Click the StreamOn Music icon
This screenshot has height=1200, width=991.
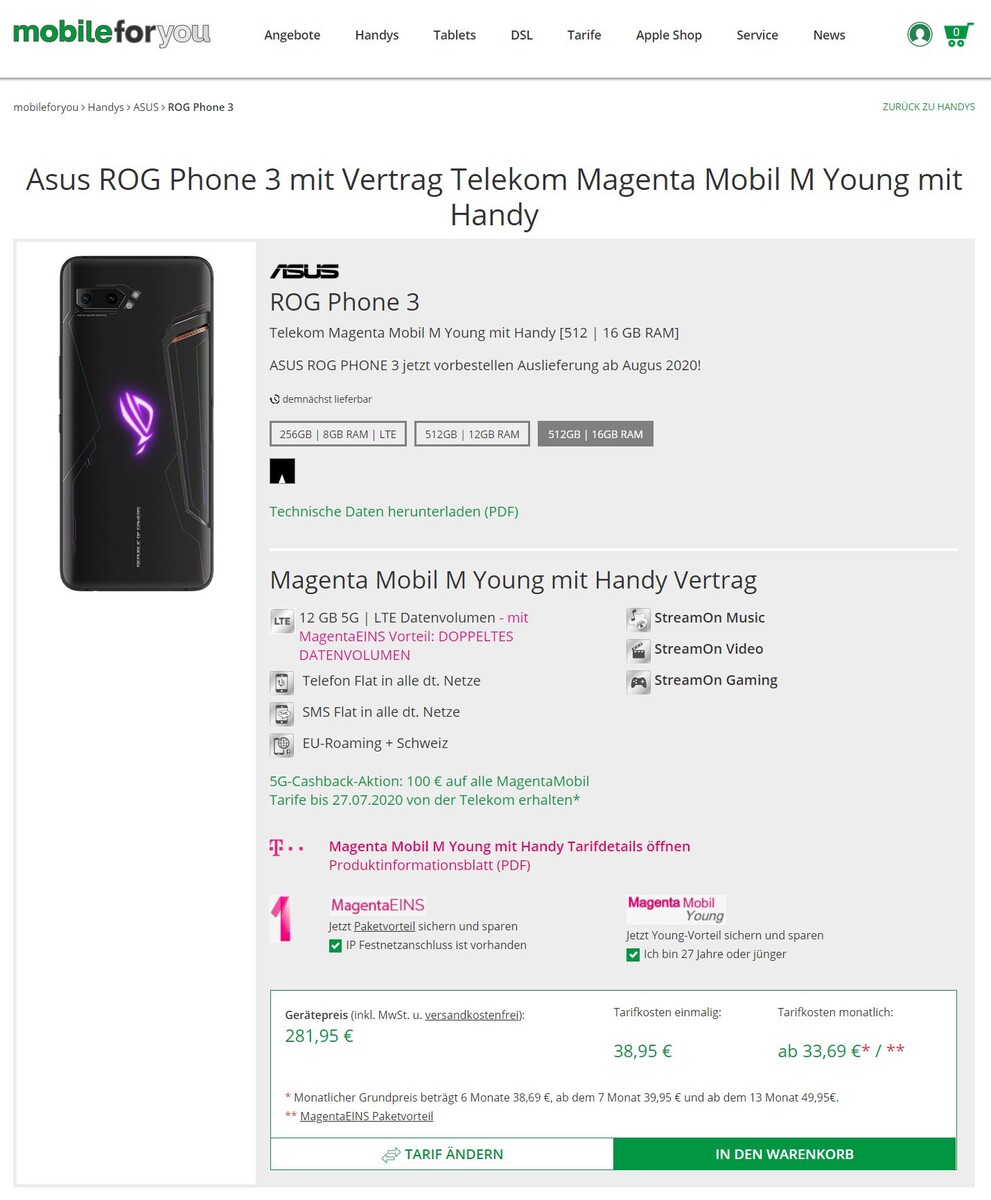638,619
